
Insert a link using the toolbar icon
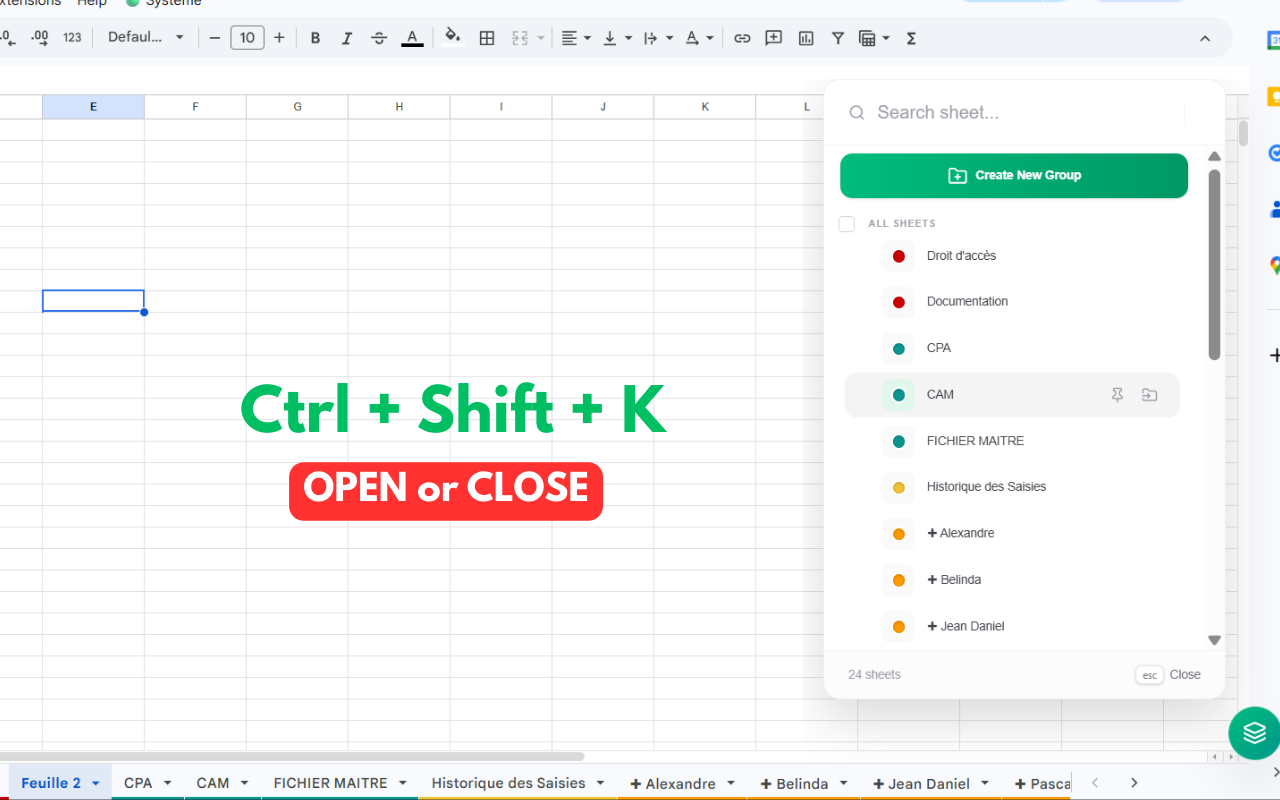pyautogui.click(x=742, y=37)
